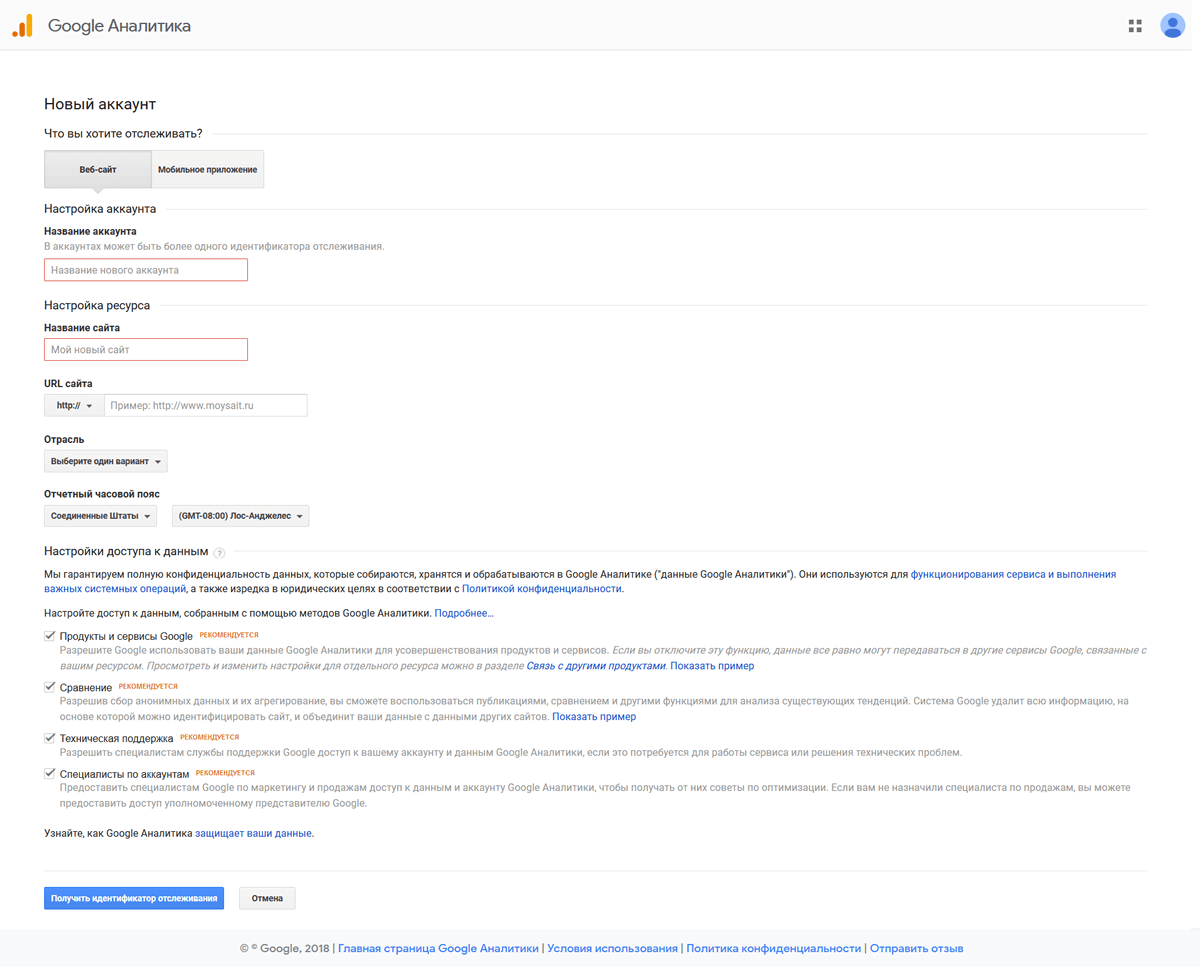Click the Отправить отзыв footer link
This screenshot has width=1200, height=968.
(917, 948)
